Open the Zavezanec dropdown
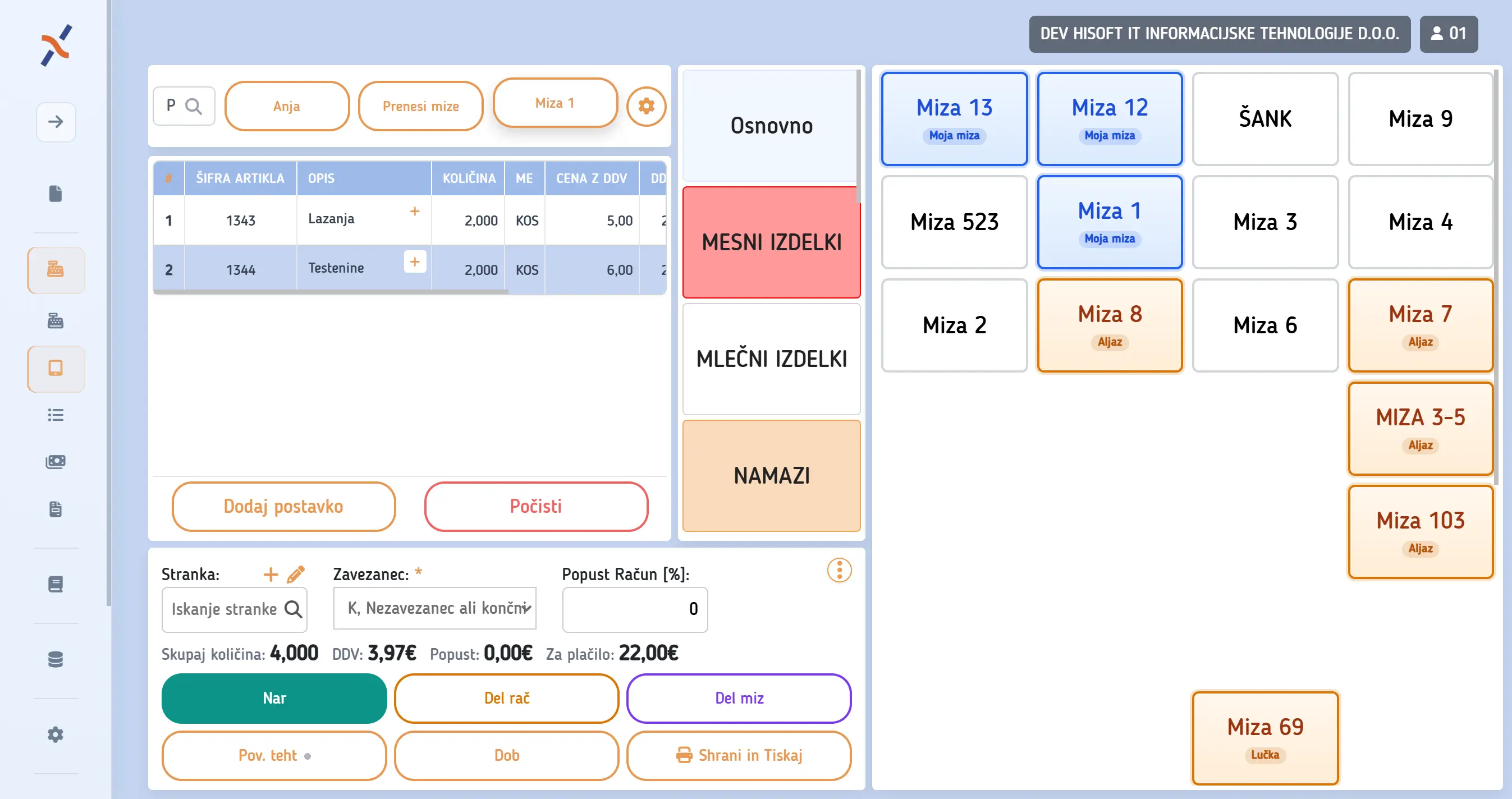Image resolution: width=1512 pixels, height=799 pixels. (x=434, y=608)
